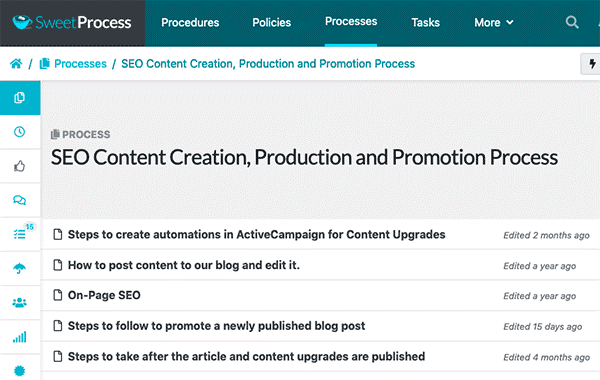
Task: Open the tasks checklist icon with 15 badge
Action: 20,234
